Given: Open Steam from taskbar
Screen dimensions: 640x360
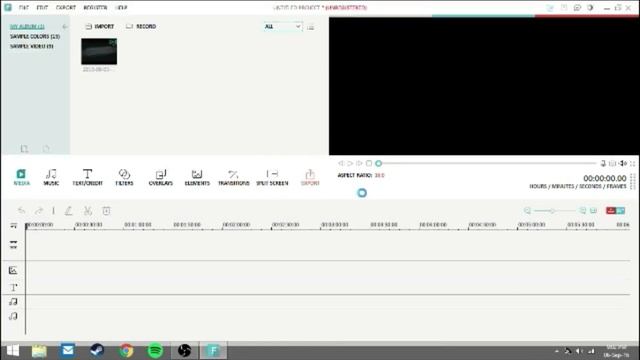Looking at the screenshot, I should [97, 351].
